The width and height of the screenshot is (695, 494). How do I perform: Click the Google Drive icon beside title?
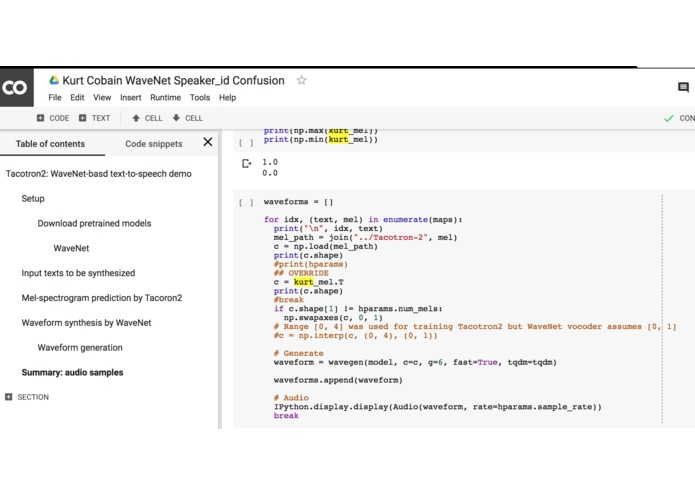pos(54,80)
